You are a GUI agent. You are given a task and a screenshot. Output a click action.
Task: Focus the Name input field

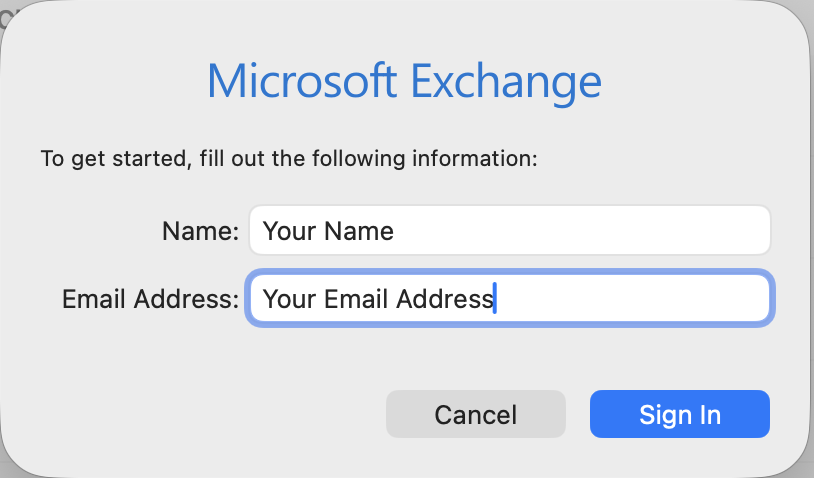509,231
